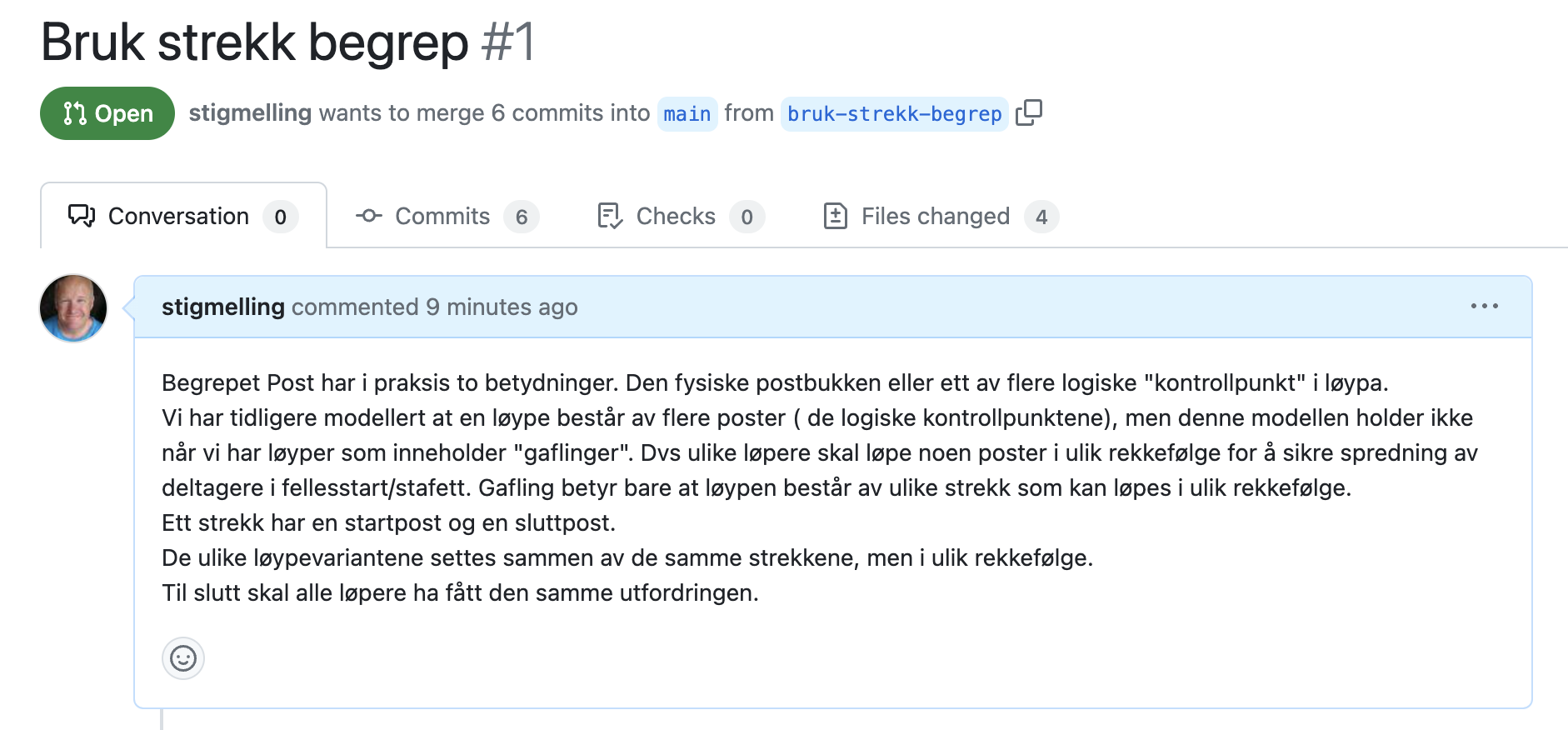This screenshot has height=730, width=1568.
Task: View the Files changed tab
Action: 935,216
